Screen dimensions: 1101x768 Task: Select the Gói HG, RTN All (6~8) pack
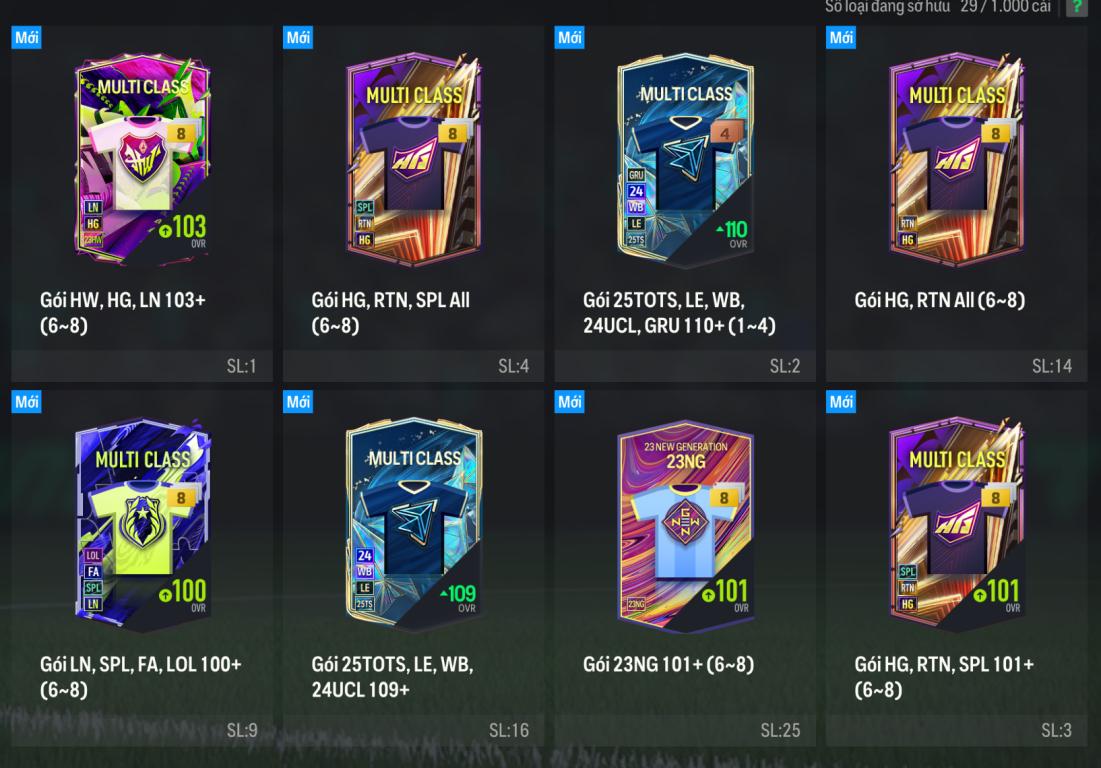click(956, 204)
